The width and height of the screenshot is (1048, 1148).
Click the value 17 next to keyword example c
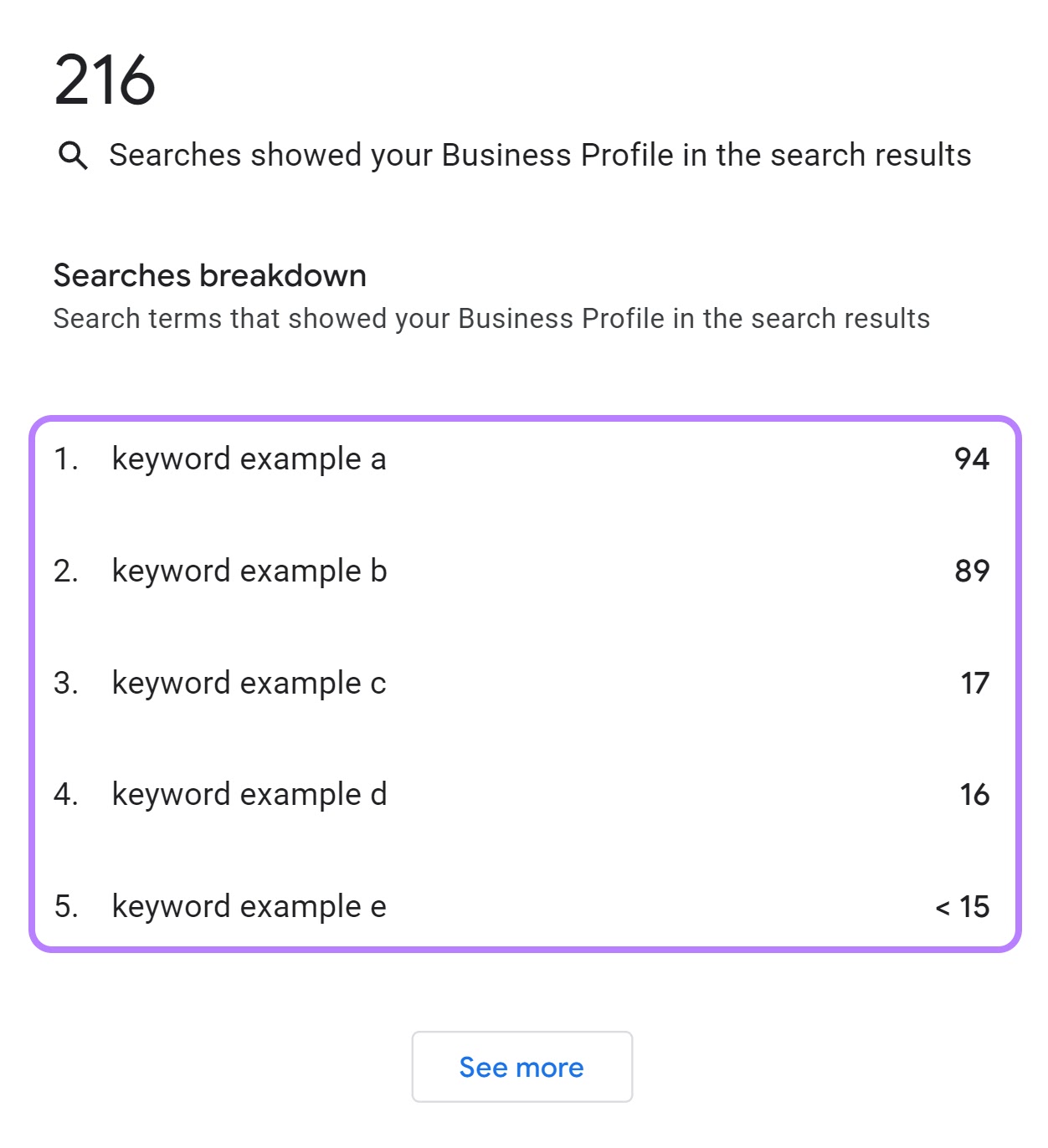[x=976, y=683]
